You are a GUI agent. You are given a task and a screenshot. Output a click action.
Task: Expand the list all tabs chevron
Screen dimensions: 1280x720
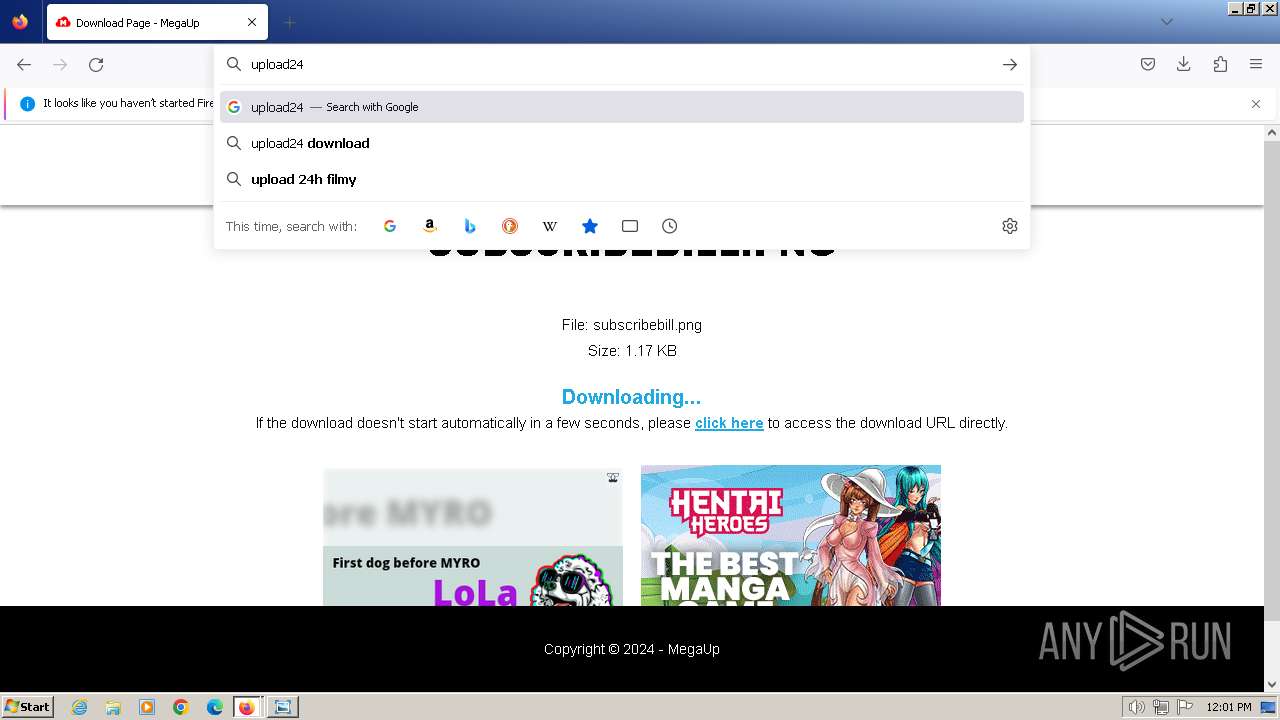[x=1167, y=22]
